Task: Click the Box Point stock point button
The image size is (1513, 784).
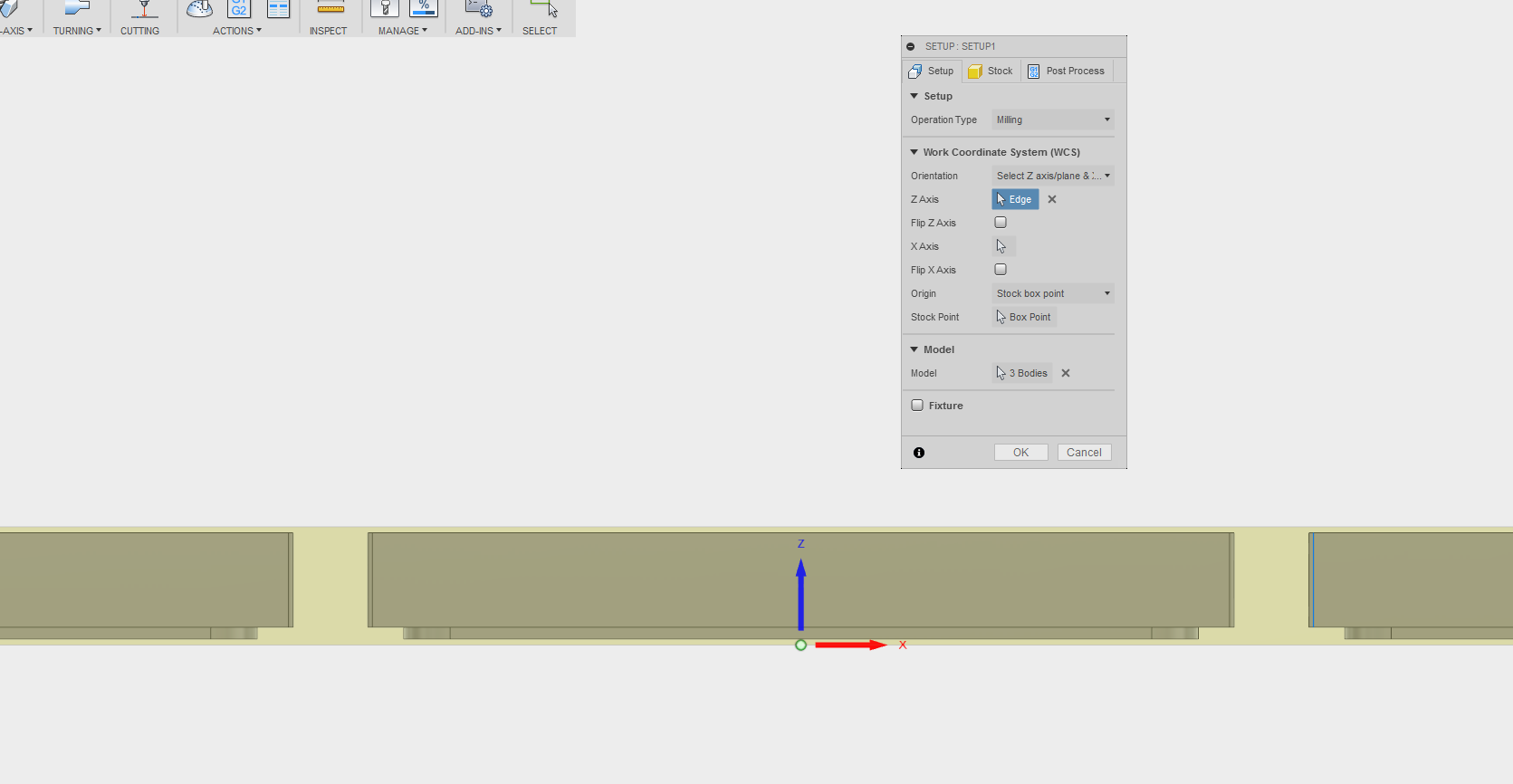Action: tap(1024, 317)
